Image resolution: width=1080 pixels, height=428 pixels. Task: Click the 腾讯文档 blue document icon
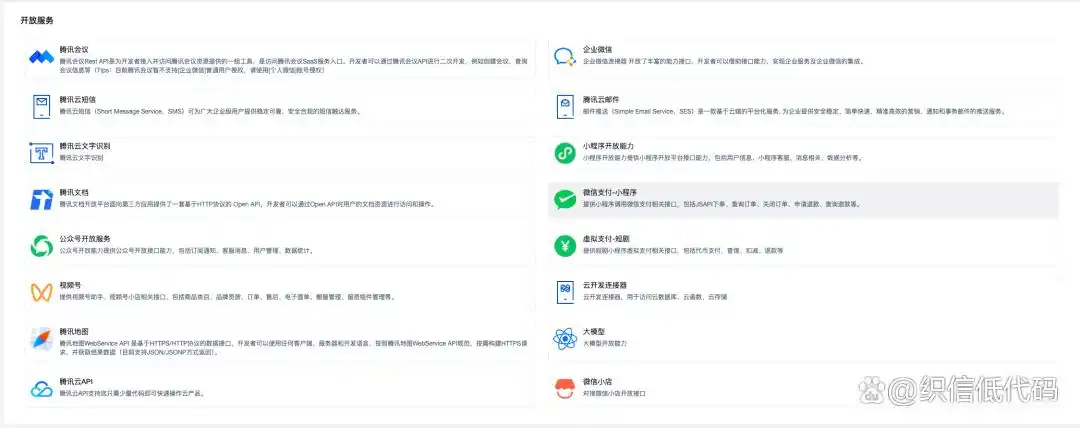(x=41, y=200)
